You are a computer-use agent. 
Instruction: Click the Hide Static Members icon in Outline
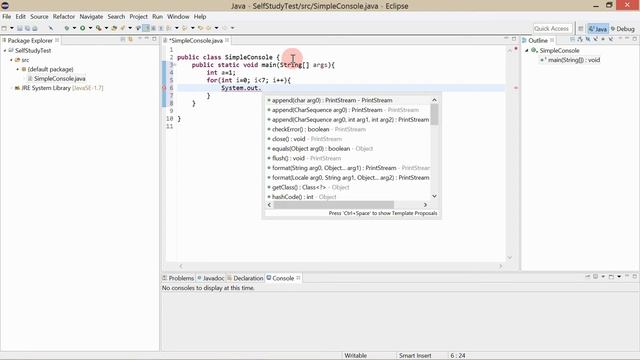pos(596,39)
